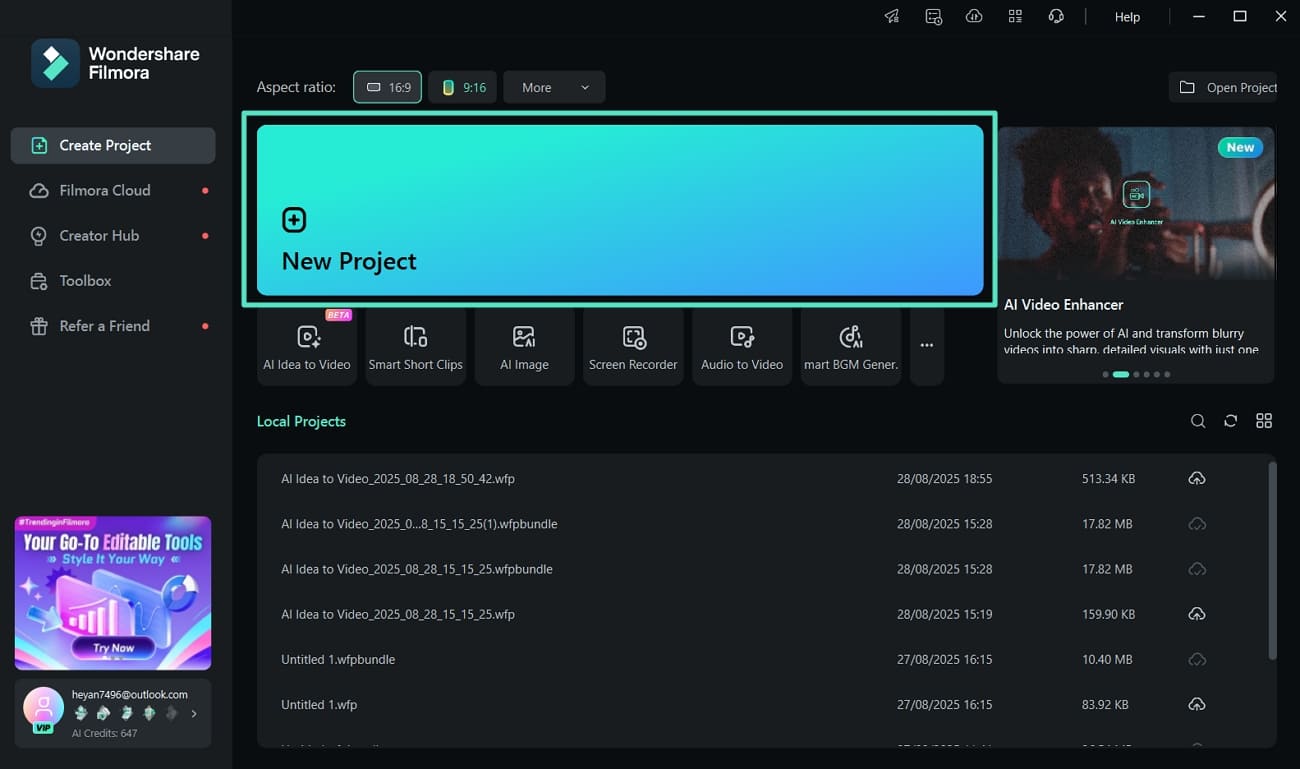Open Refer a Friend in sidebar
The height and width of the screenshot is (769, 1300).
(x=113, y=326)
